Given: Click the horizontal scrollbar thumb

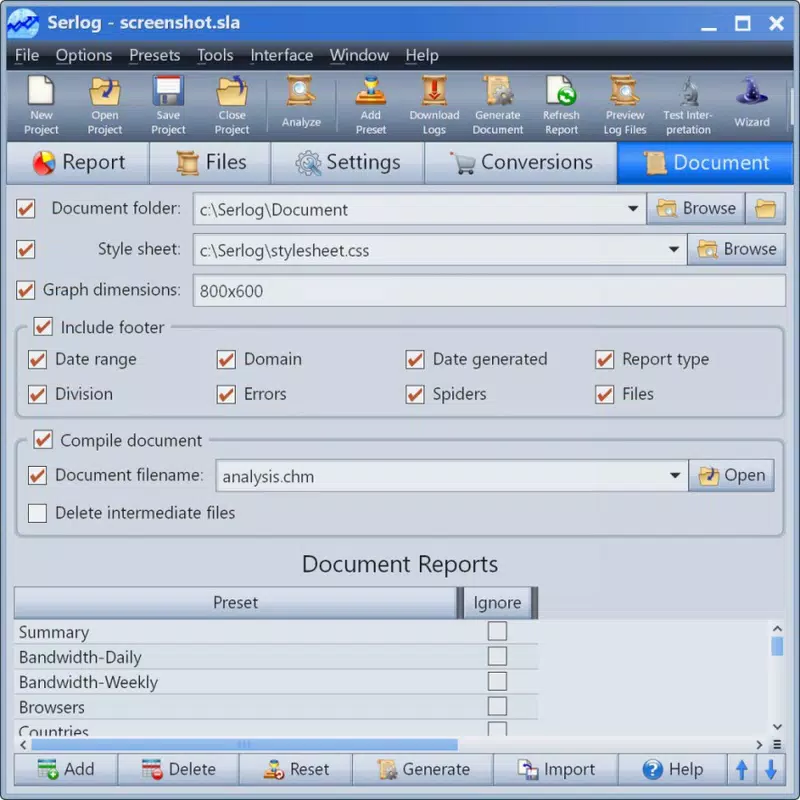Looking at the screenshot, I should pyautogui.click(x=244, y=744).
